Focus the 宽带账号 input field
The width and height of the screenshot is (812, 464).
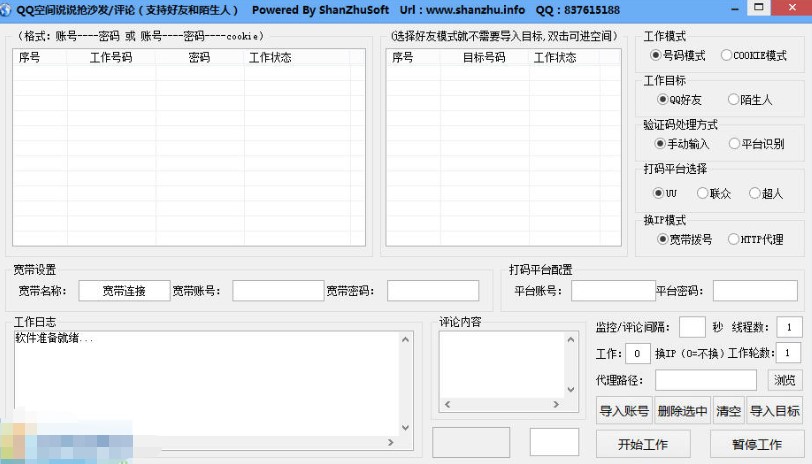pyautogui.click(x=278, y=291)
